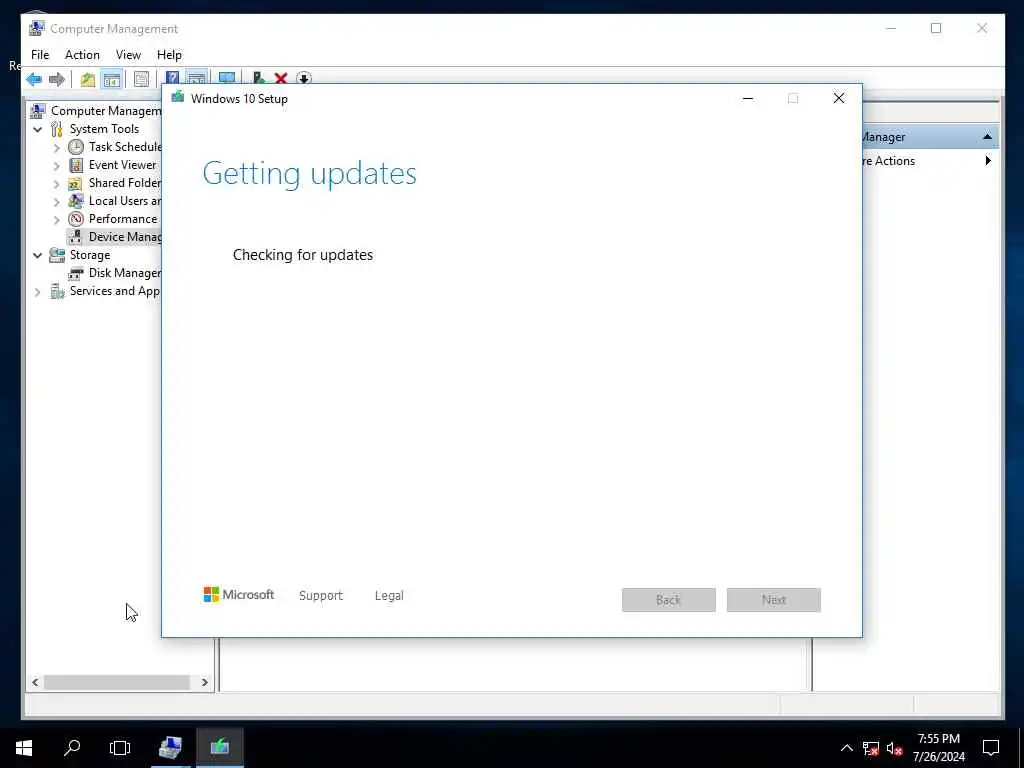Open the Action menu
Viewport: 1024px width, 768px height.
click(x=82, y=55)
